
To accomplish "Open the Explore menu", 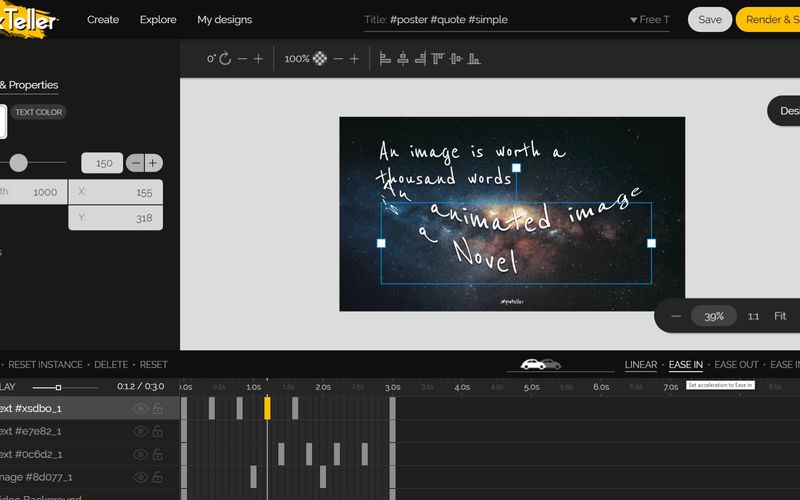I will (158, 19).
